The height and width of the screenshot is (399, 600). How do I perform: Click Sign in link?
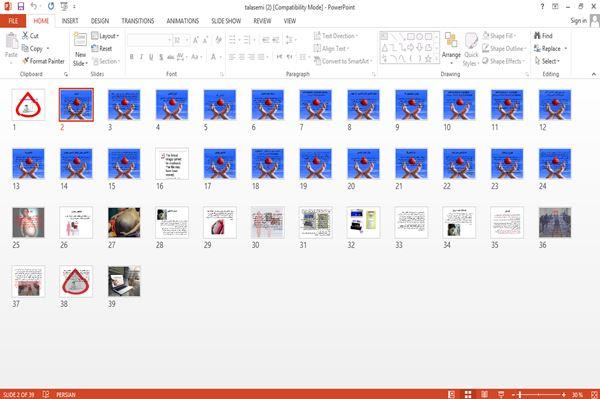[x=578, y=21]
